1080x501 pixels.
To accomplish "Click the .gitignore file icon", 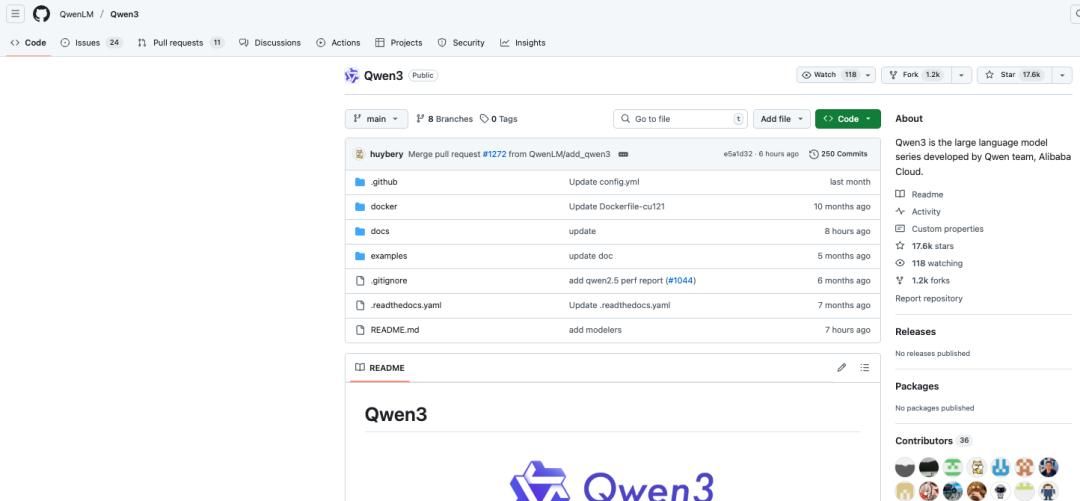I will [360, 280].
